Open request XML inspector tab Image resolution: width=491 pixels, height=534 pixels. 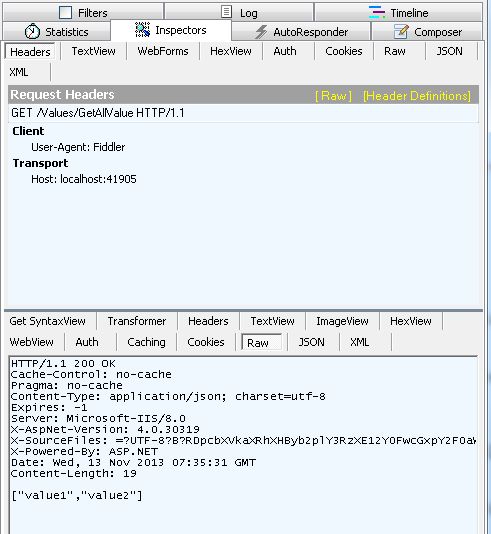click(x=19, y=72)
